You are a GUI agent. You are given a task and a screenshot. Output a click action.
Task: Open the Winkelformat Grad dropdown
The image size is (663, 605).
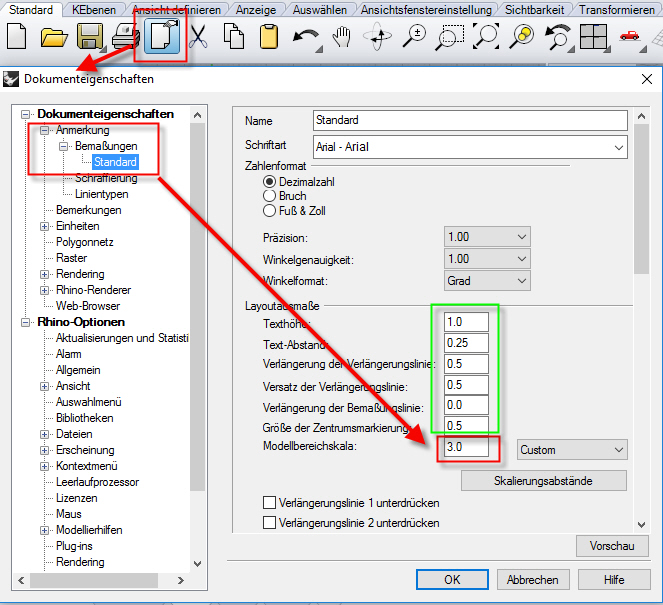(487, 281)
